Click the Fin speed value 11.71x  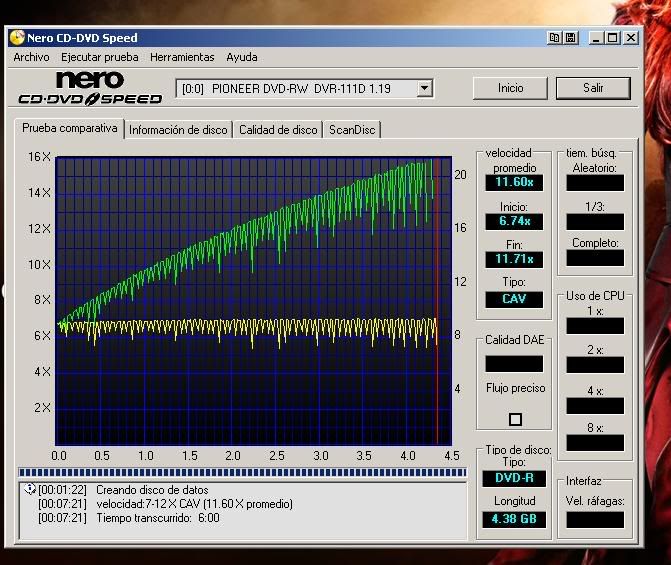coord(514,259)
